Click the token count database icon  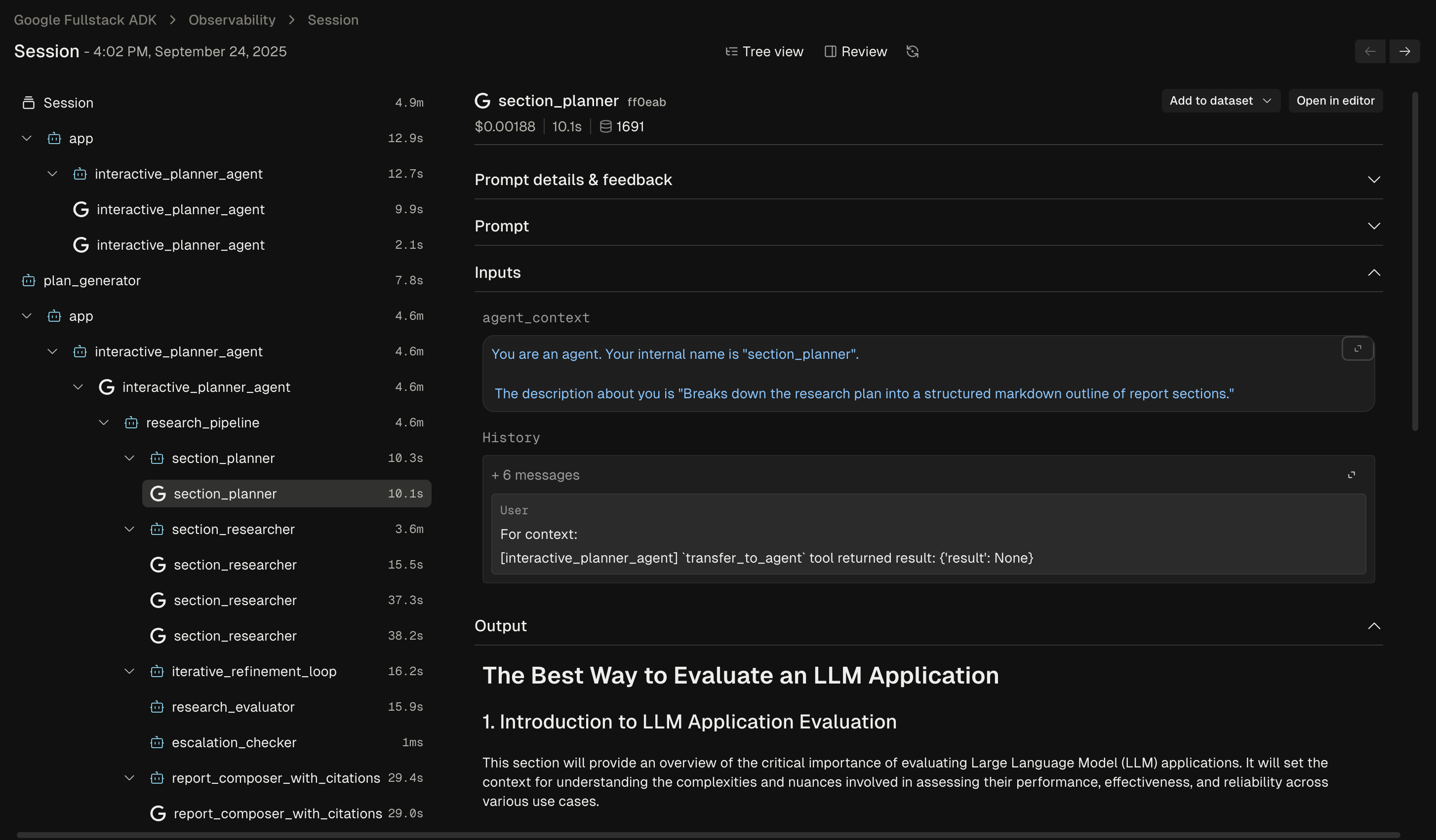pos(606,126)
